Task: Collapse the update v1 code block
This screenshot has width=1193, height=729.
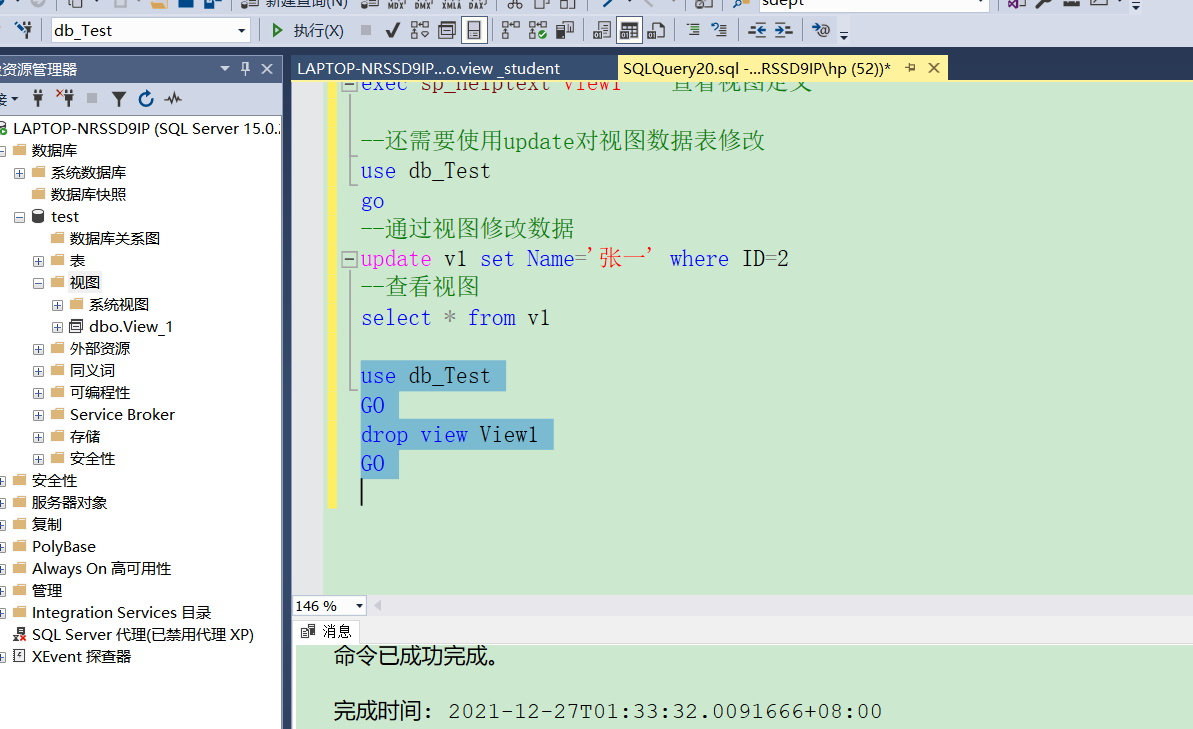Action: click(x=349, y=259)
